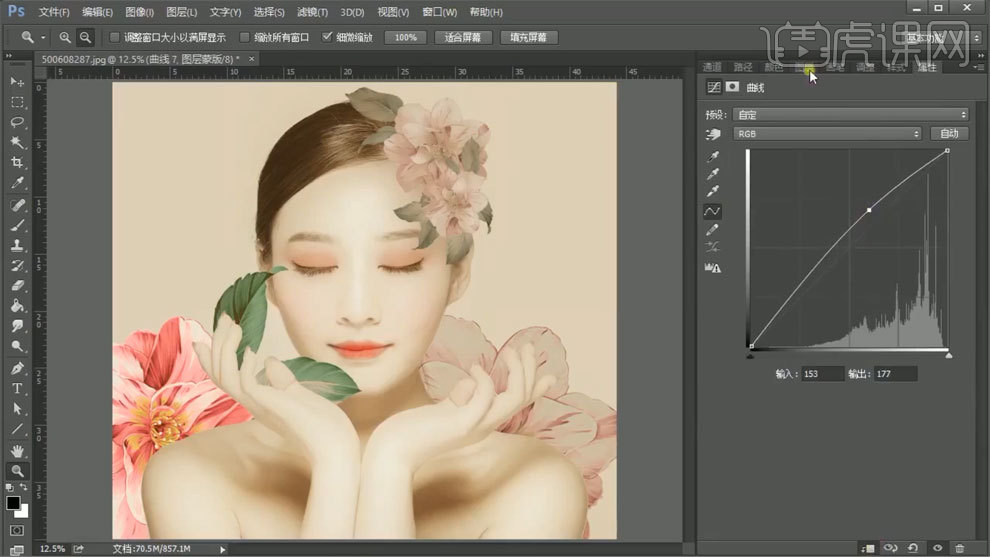The image size is (990, 557).
Task: Open the RGB channel dropdown
Action: [x=826, y=133]
